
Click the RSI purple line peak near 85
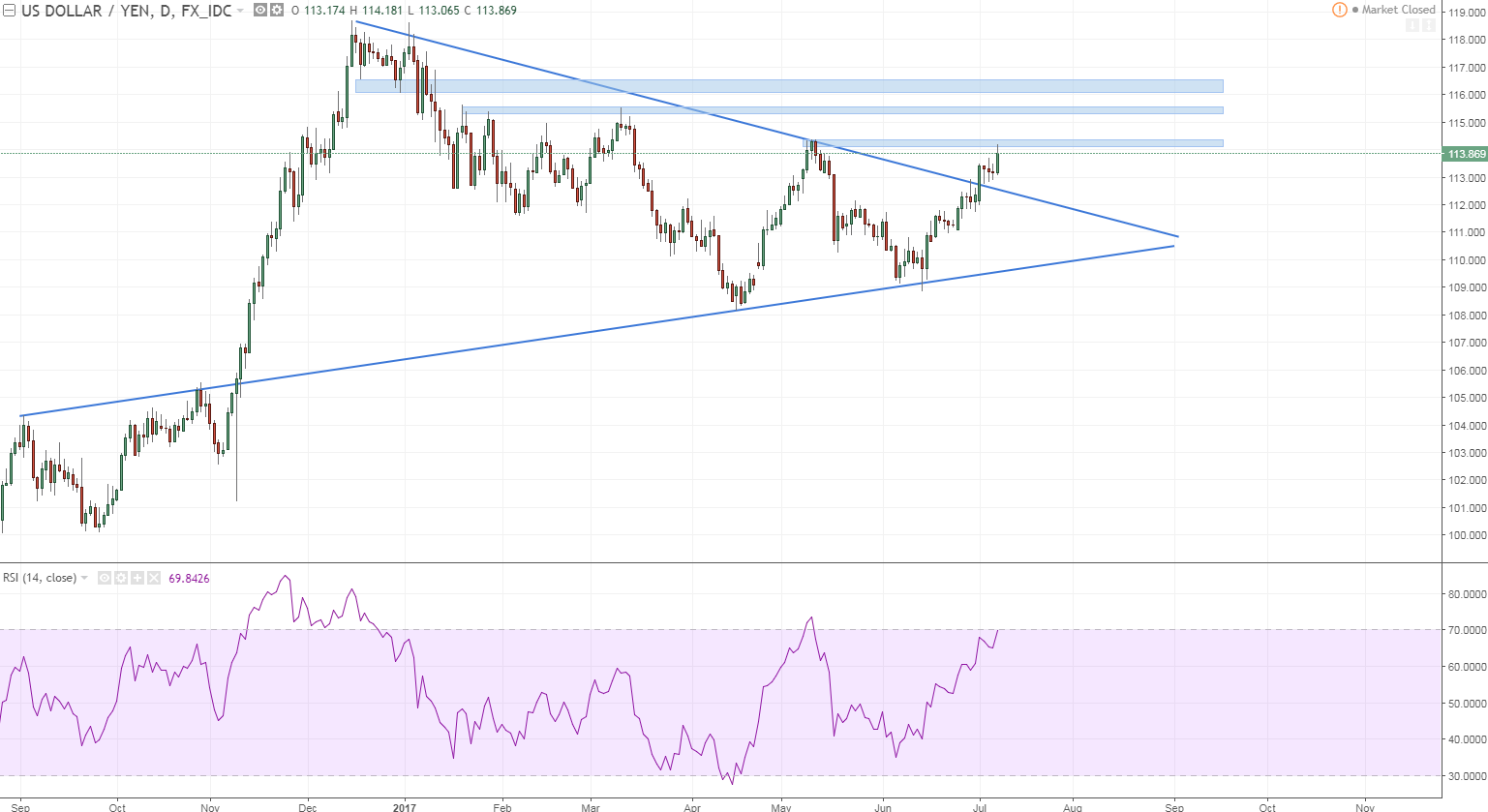[285, 577]
